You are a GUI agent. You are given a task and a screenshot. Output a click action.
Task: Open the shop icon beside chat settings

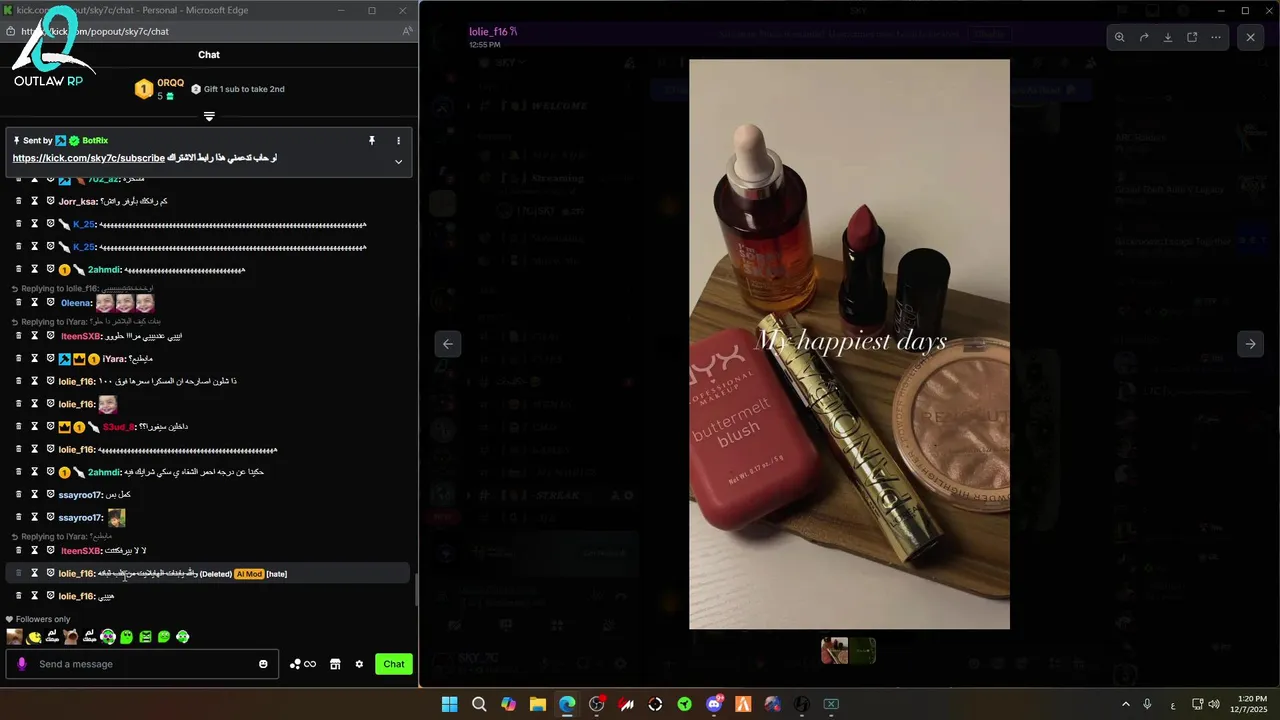(335, 664)
